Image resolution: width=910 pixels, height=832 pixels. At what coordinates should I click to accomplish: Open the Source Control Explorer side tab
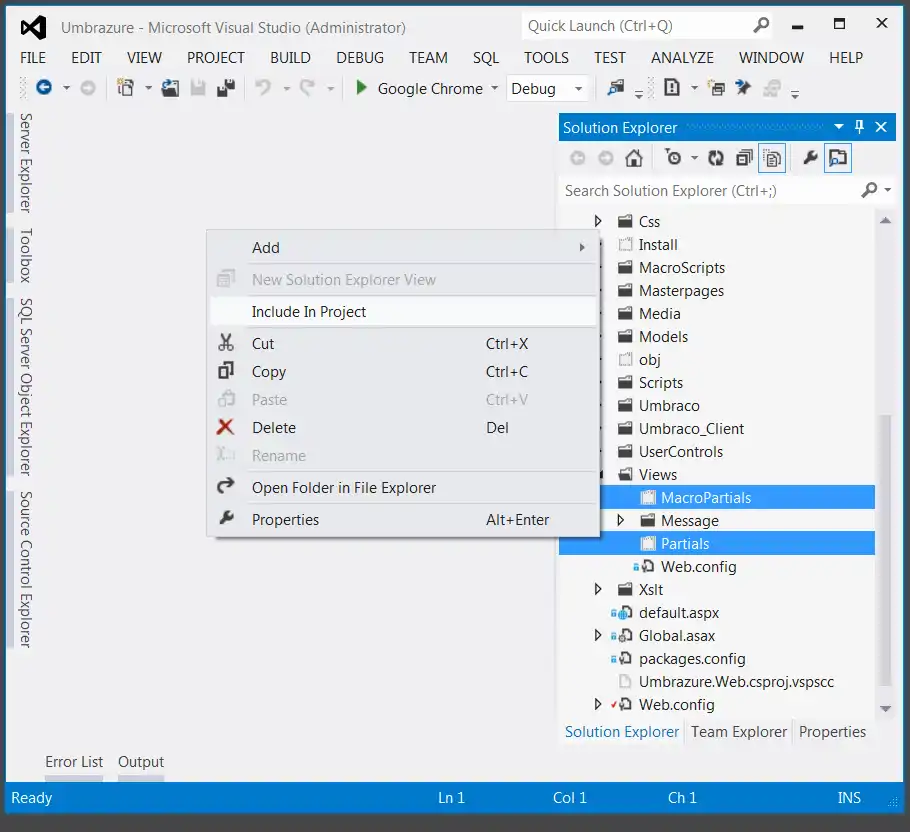[x=26, y=569]
